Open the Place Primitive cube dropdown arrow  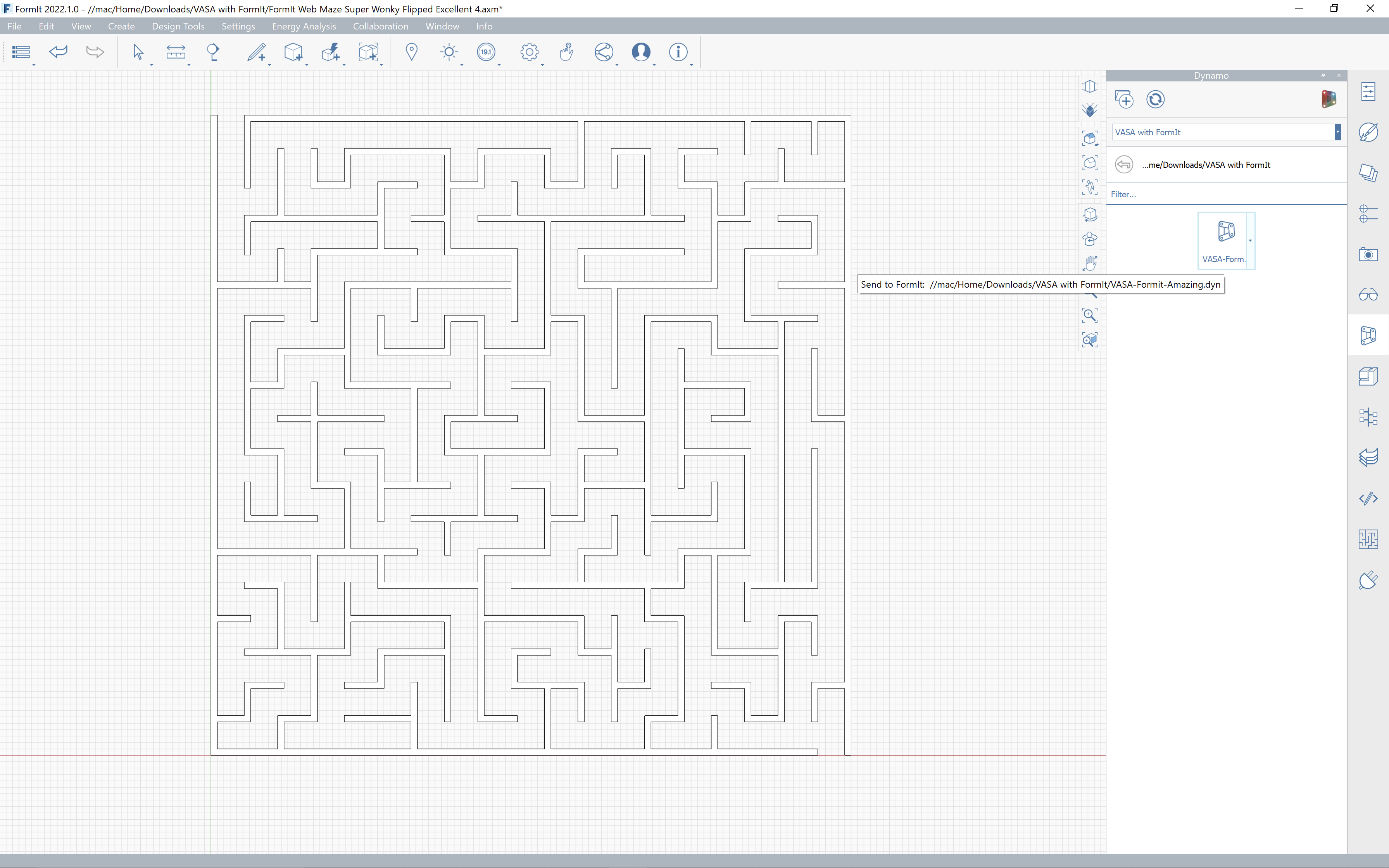[307, 64]
